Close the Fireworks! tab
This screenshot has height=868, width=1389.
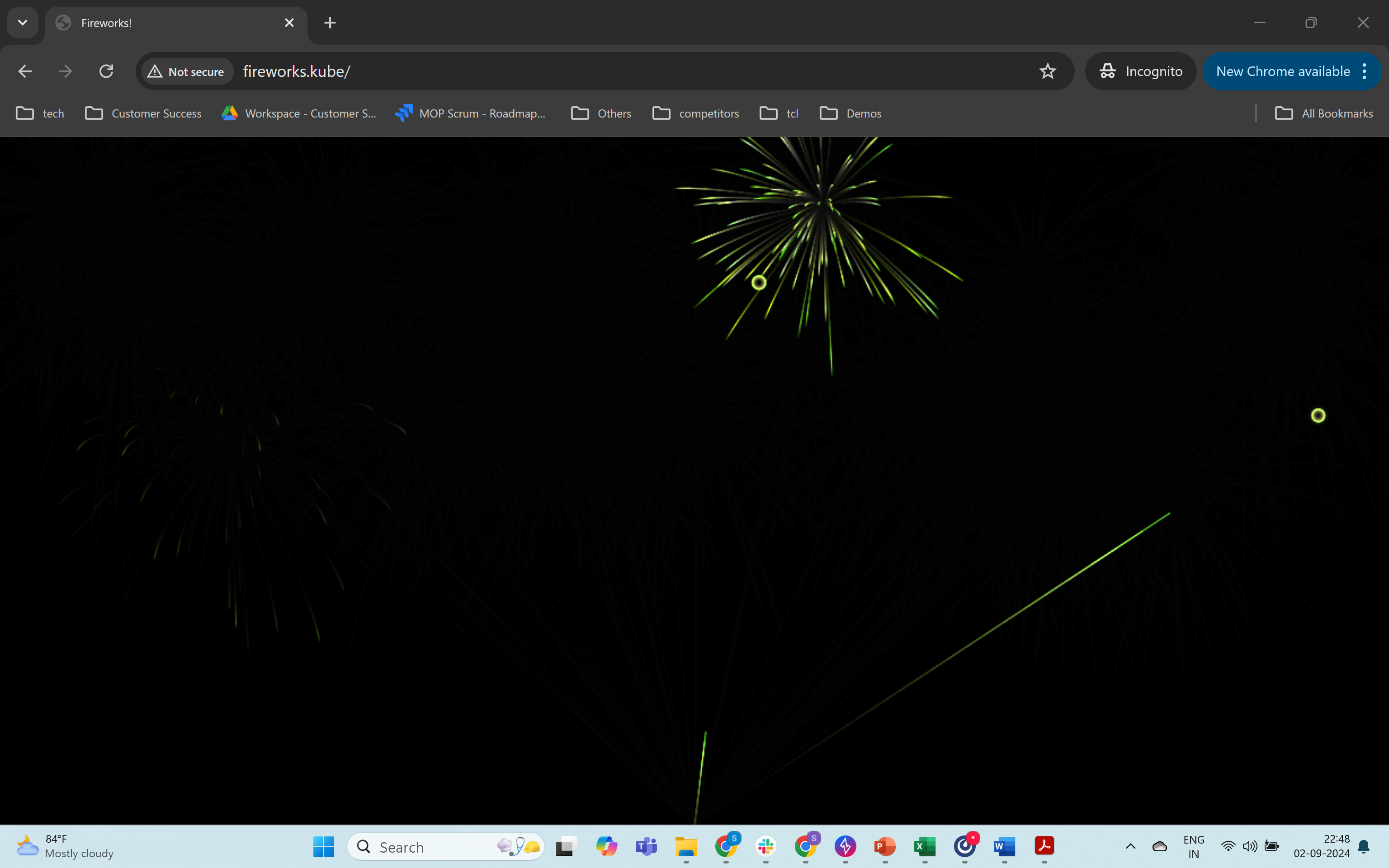tap(289, 23)
